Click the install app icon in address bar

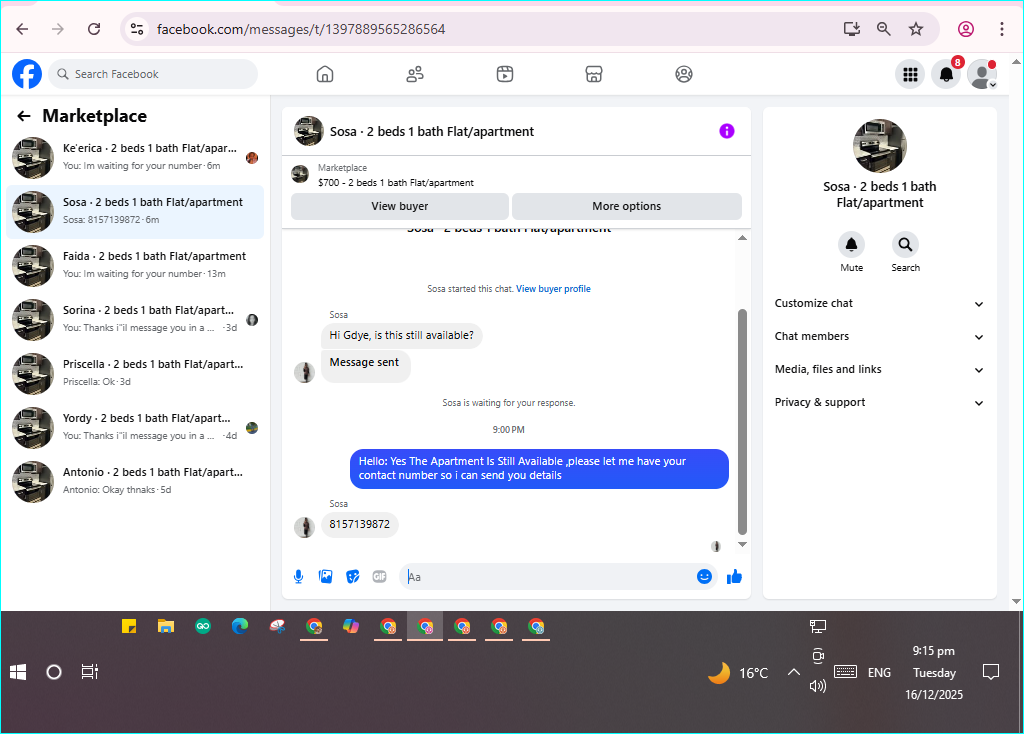(x=852, y=29)
